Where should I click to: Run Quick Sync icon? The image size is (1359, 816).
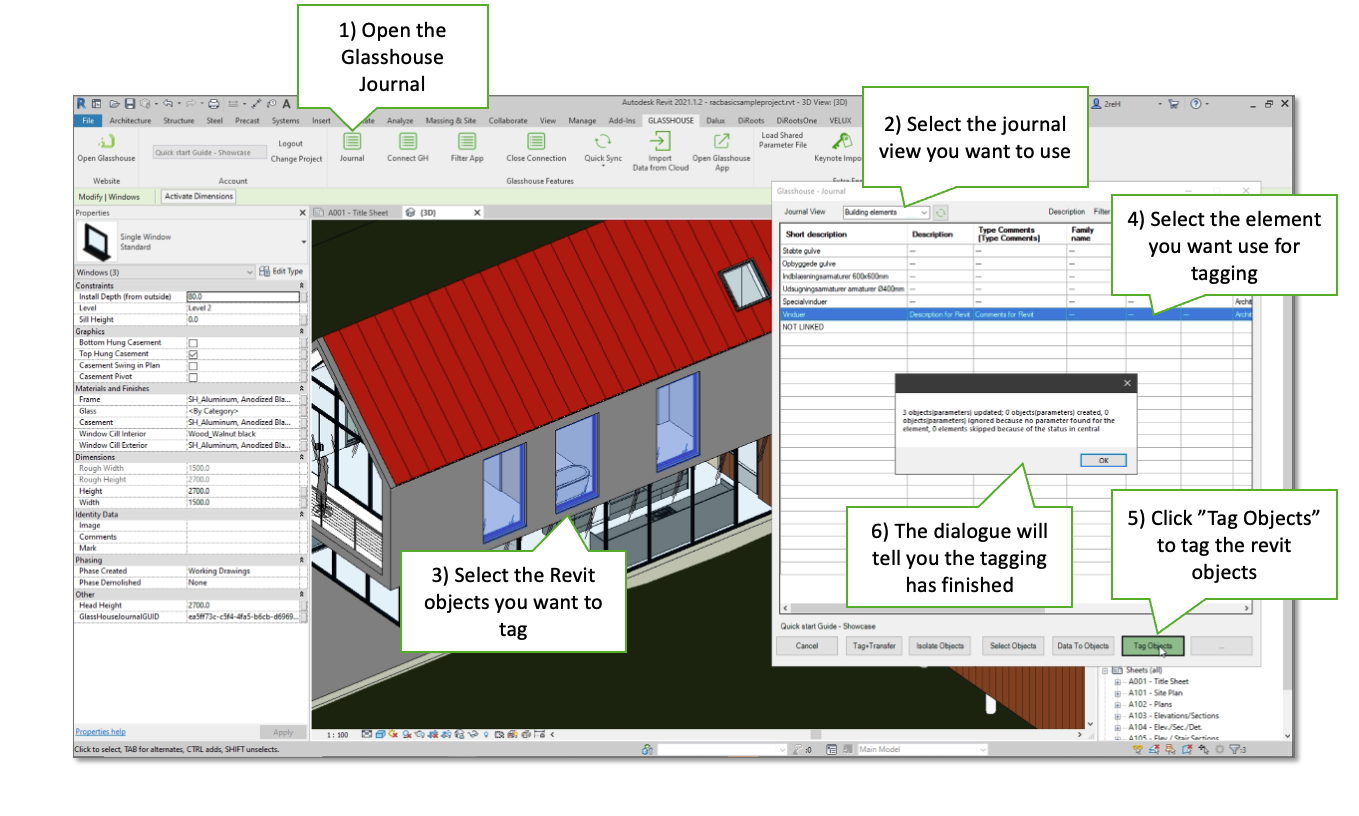(603, 142)
